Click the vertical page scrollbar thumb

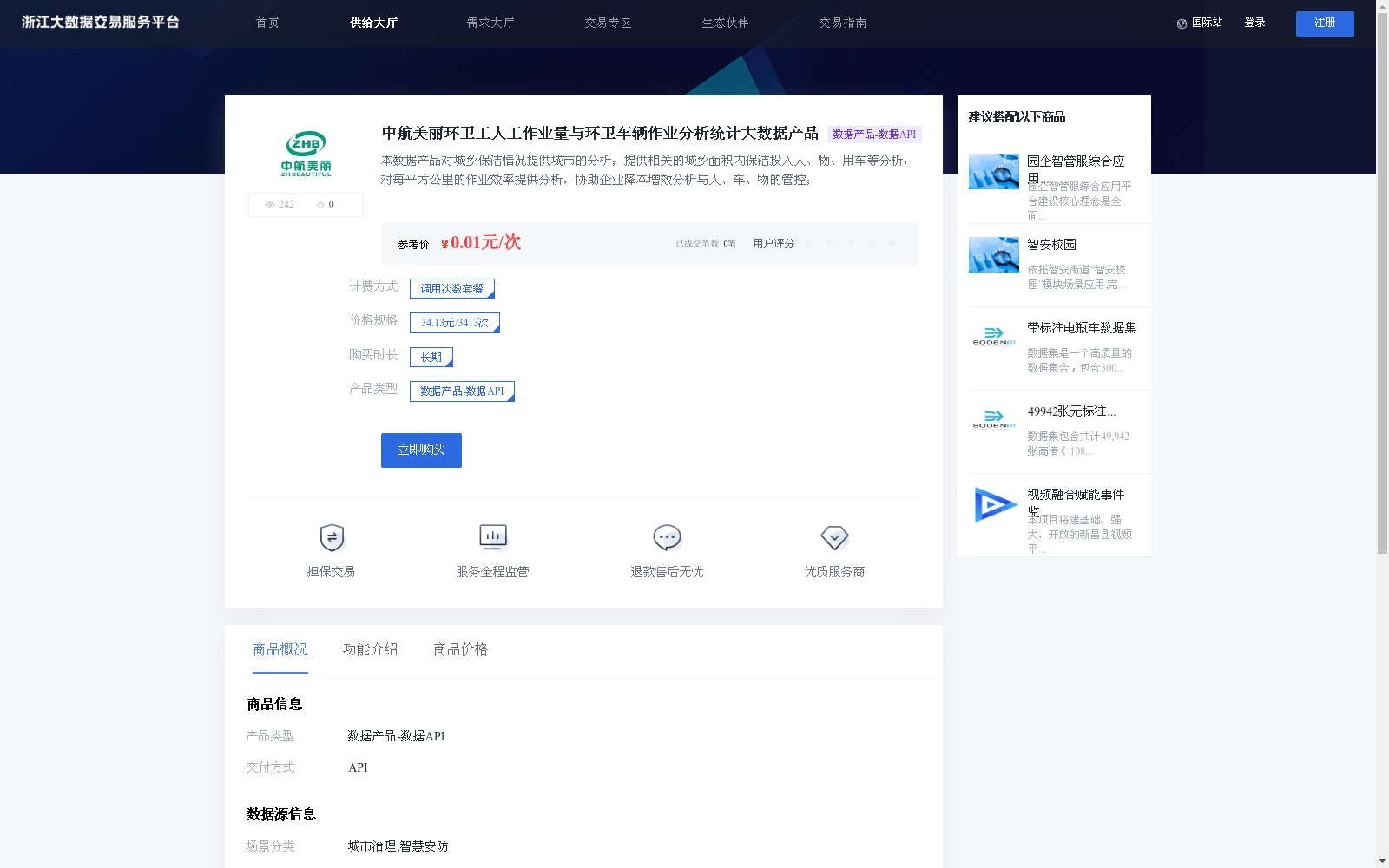click(1382, 284)
